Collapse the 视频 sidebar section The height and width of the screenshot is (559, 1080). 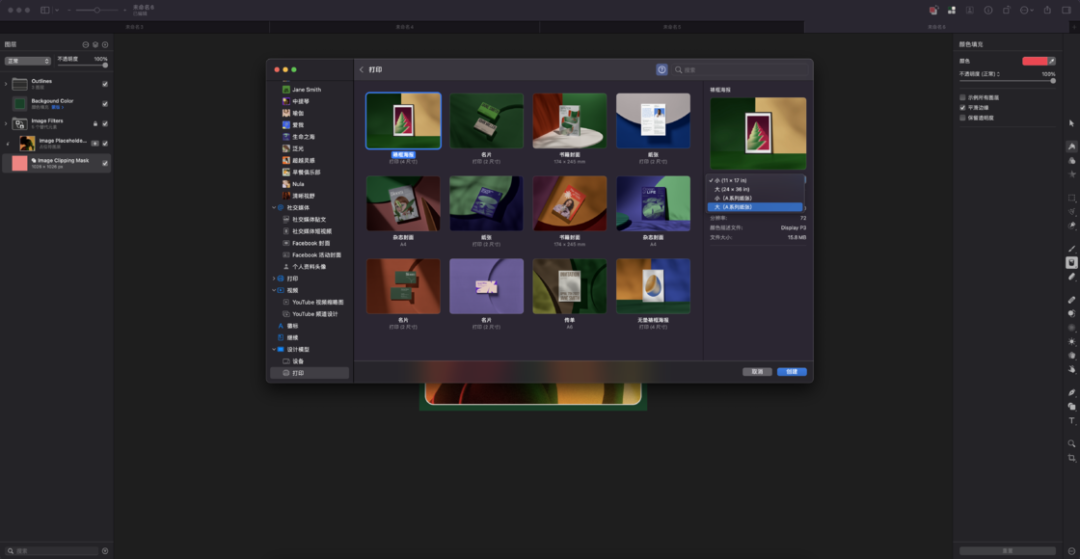[x=273, y=291]
